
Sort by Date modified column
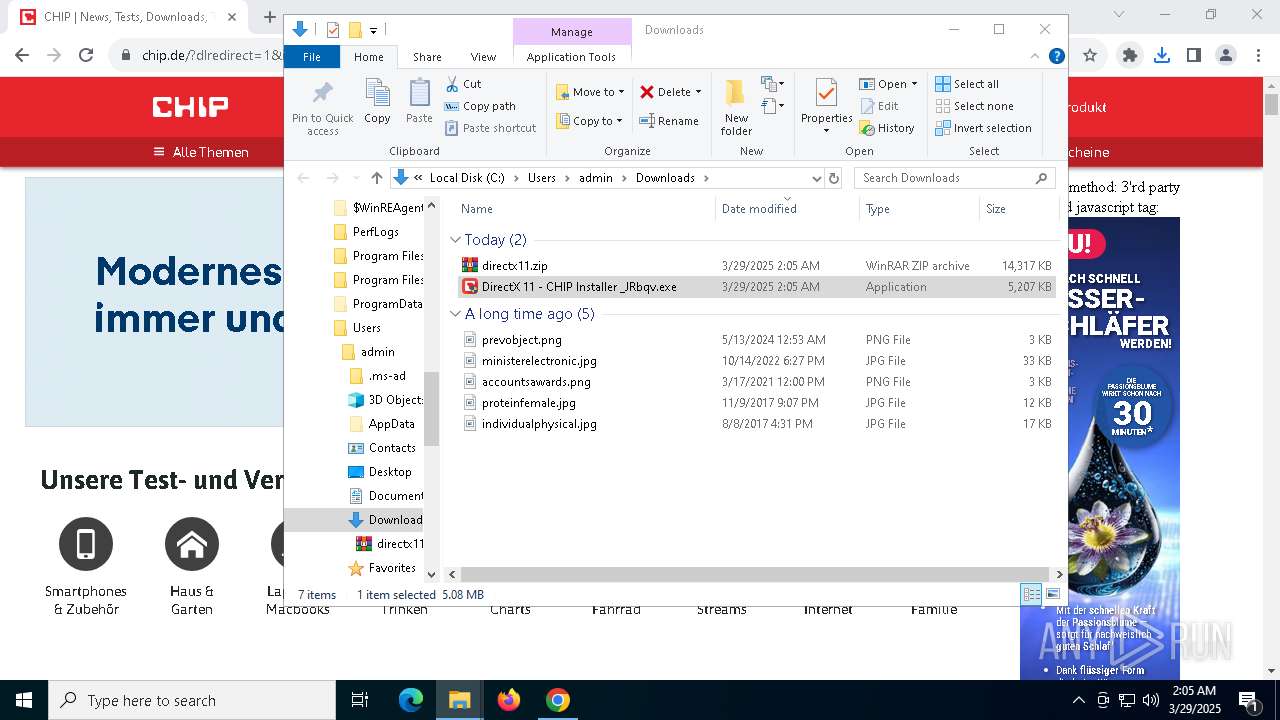(x=787, y=209)
